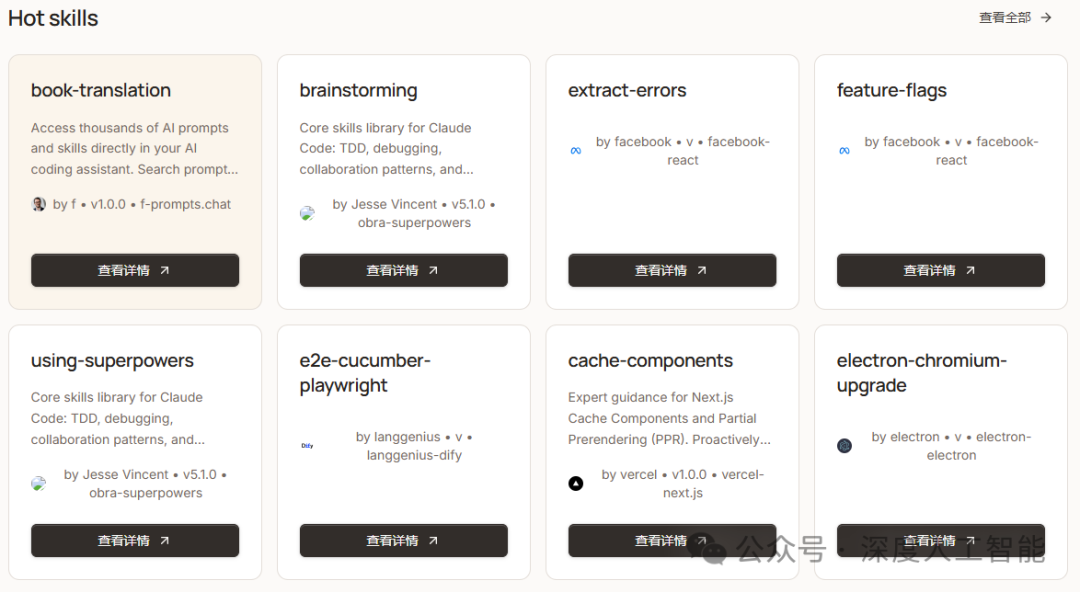View details of using-superpowers skill
Screen dimensions: 1080x592
135,540
